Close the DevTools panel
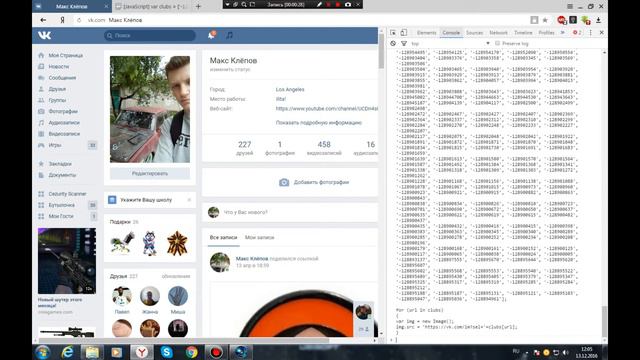640x360 pixels. coord(601,33)
